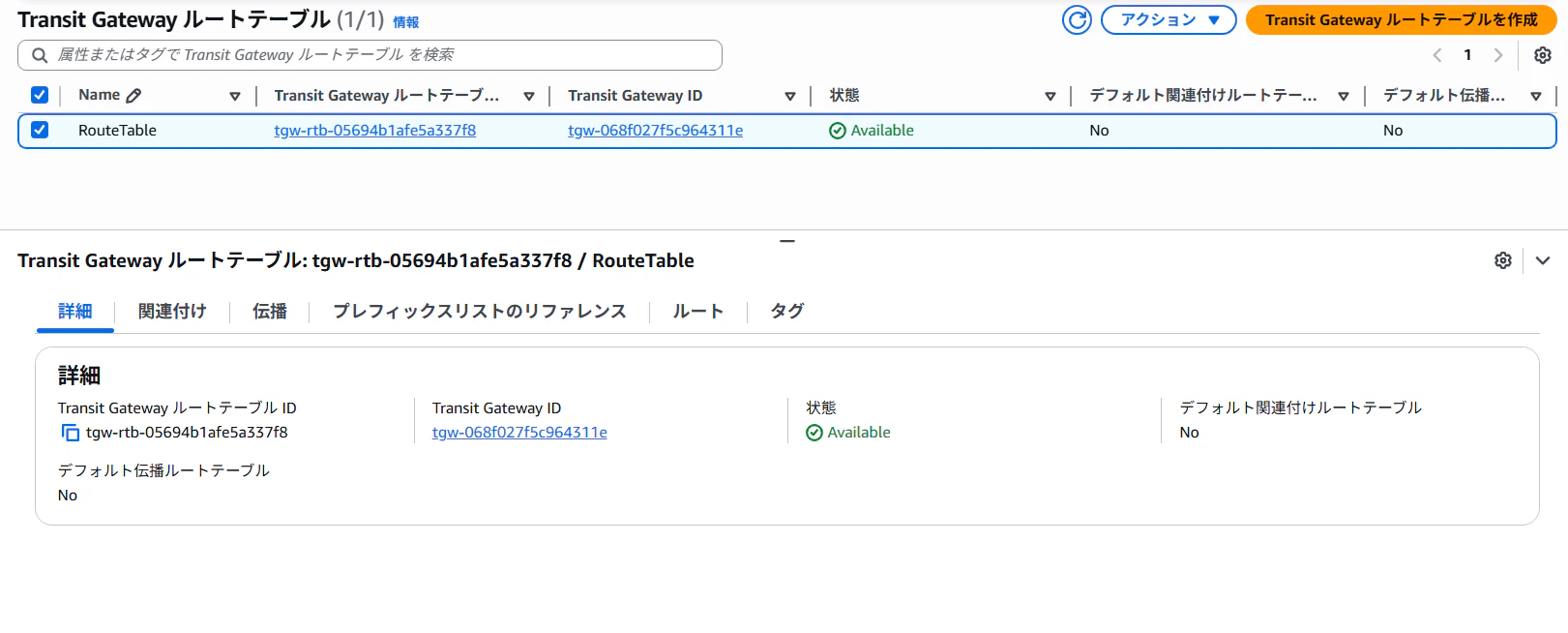Collapse the detail panel chevron

pyautogui.click(x=1543, y=260)
